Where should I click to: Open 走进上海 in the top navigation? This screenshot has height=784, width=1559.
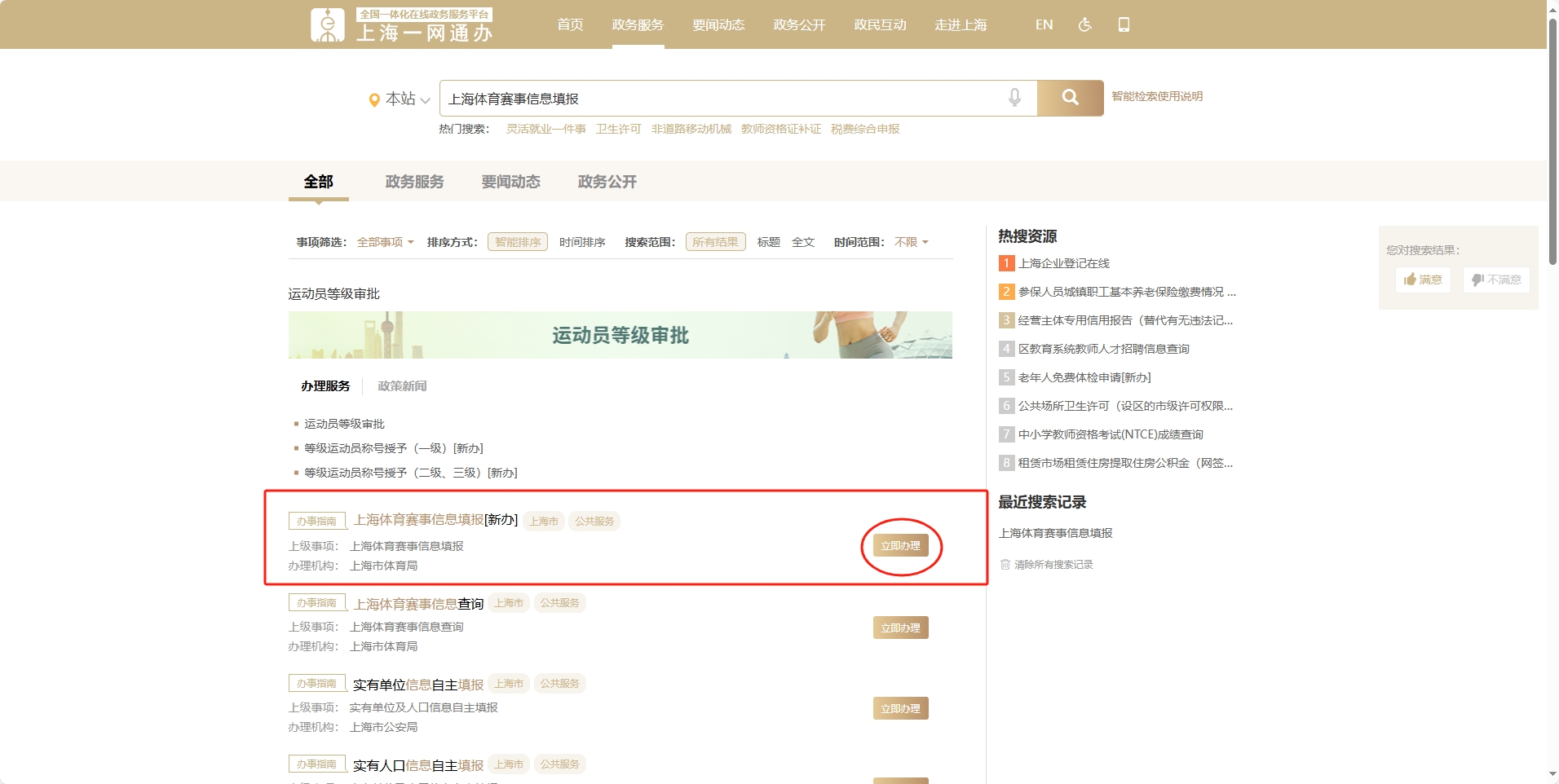tap(961, 24)
